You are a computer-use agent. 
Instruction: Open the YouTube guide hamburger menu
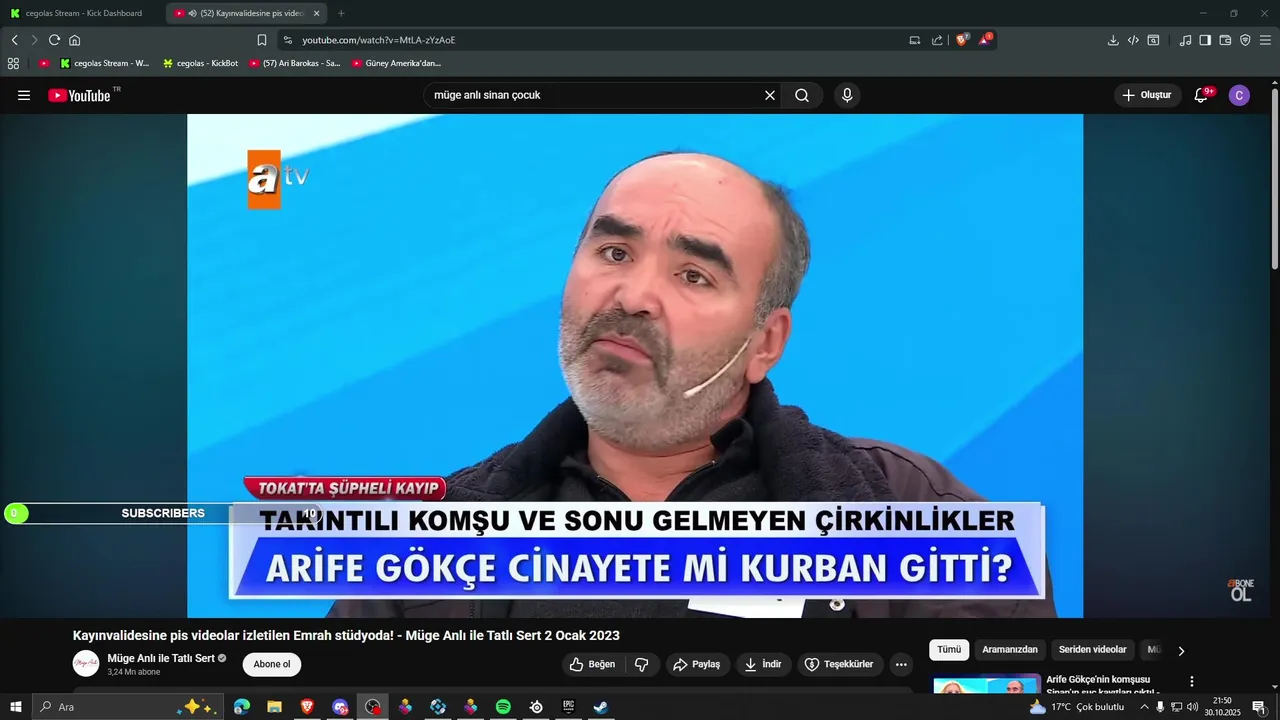tap(24, 95)
